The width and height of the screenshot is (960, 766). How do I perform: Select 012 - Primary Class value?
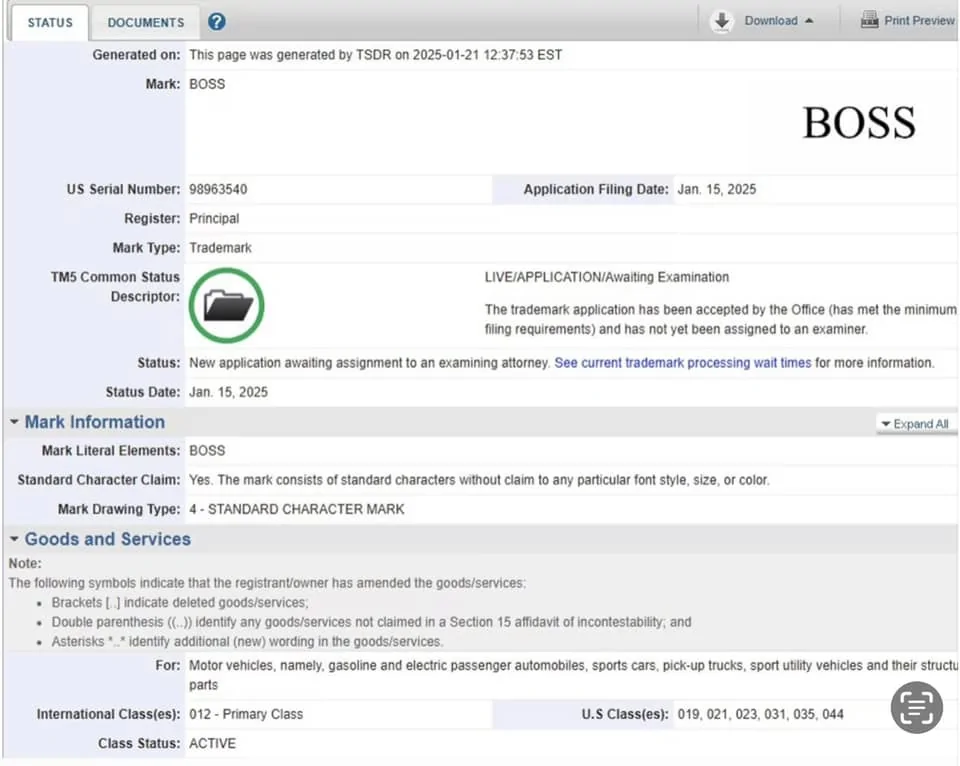click(246, 714)
